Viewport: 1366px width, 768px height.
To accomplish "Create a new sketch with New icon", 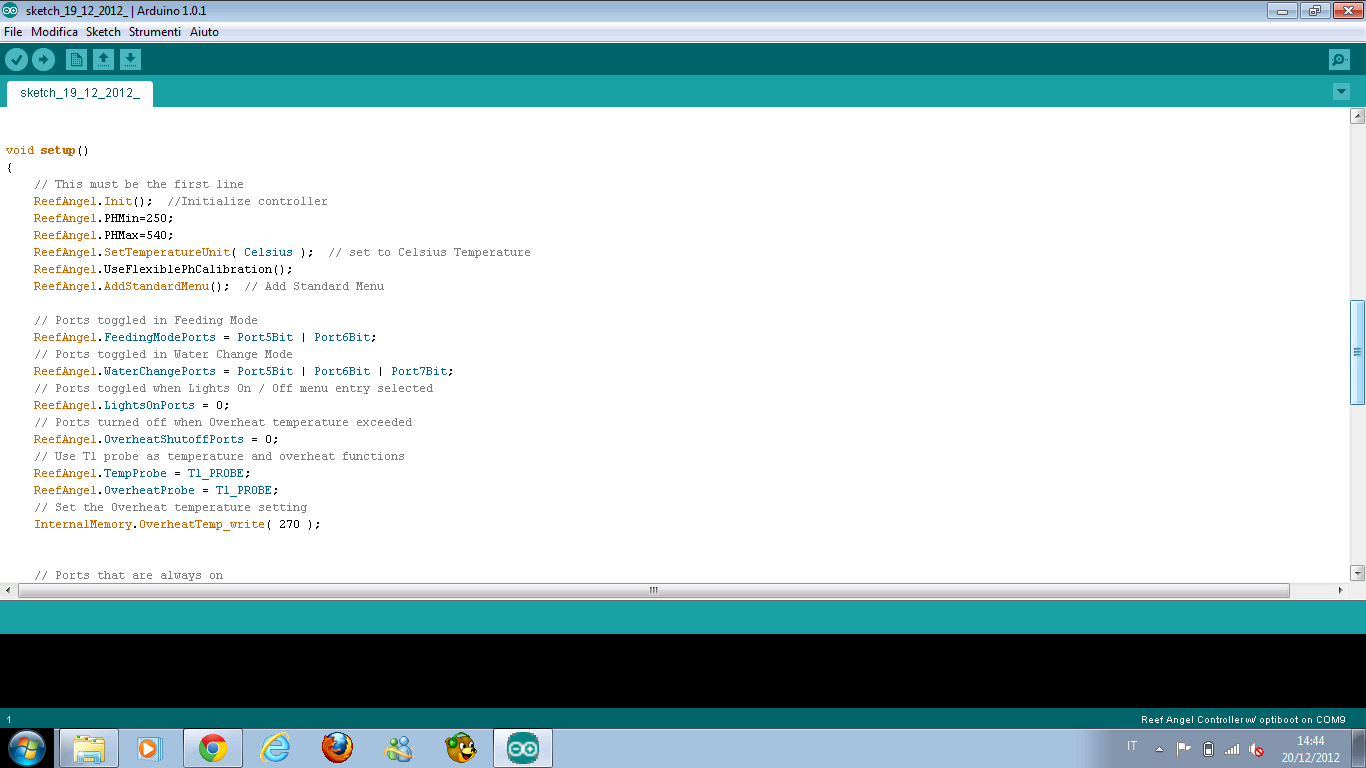I will (x=76, y=60).
